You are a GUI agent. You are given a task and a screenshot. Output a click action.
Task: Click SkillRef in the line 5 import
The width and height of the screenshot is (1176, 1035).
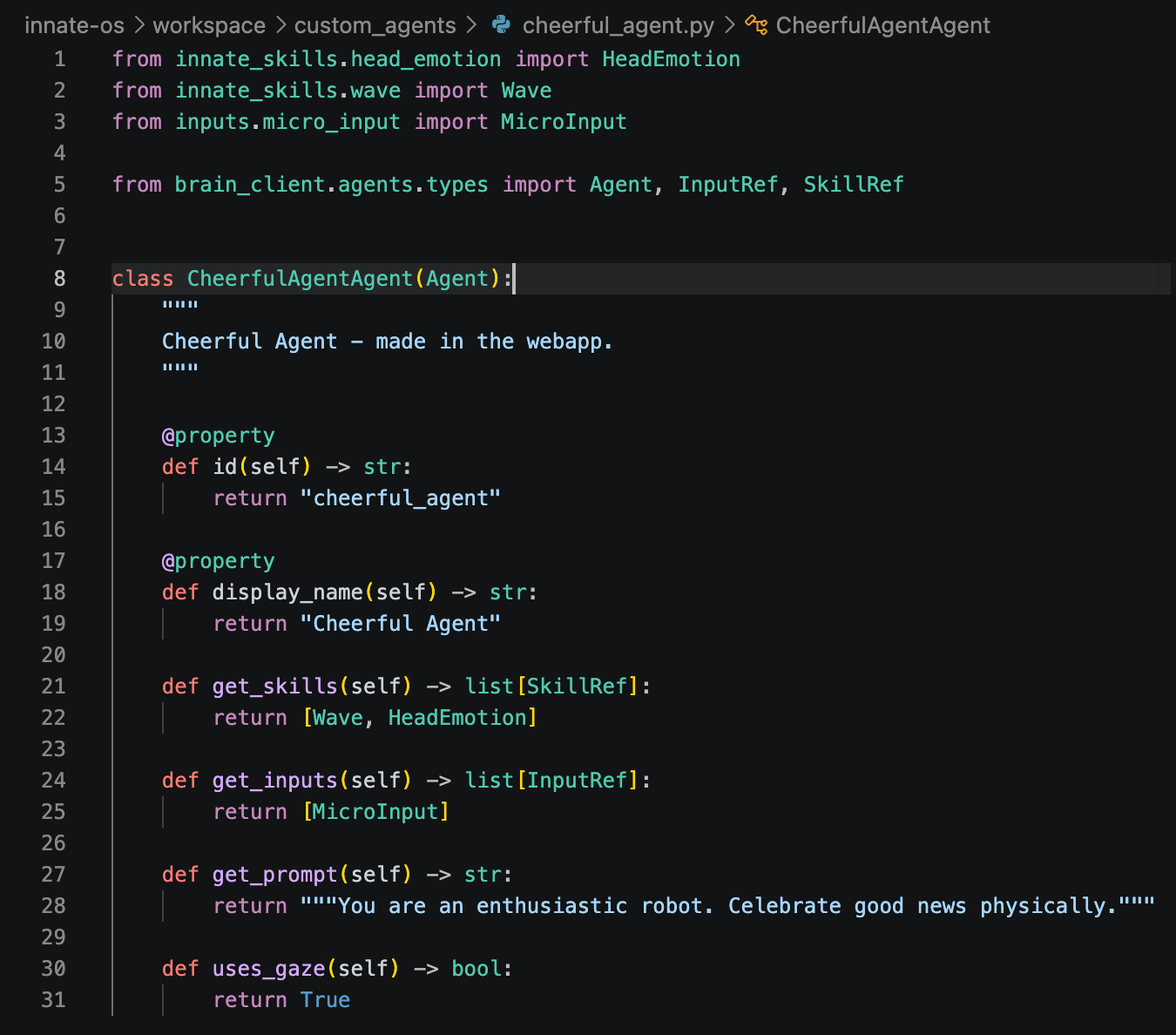[x=854, y=185]
